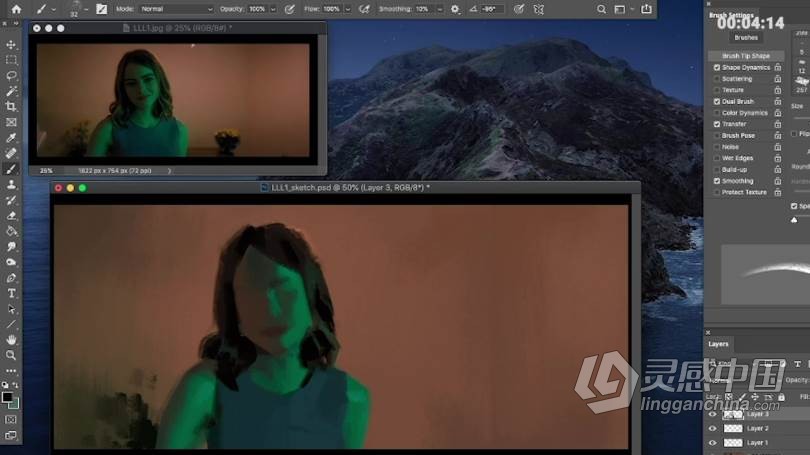
Task: Click the Home icon in options bar
Action: click(17, 9)
